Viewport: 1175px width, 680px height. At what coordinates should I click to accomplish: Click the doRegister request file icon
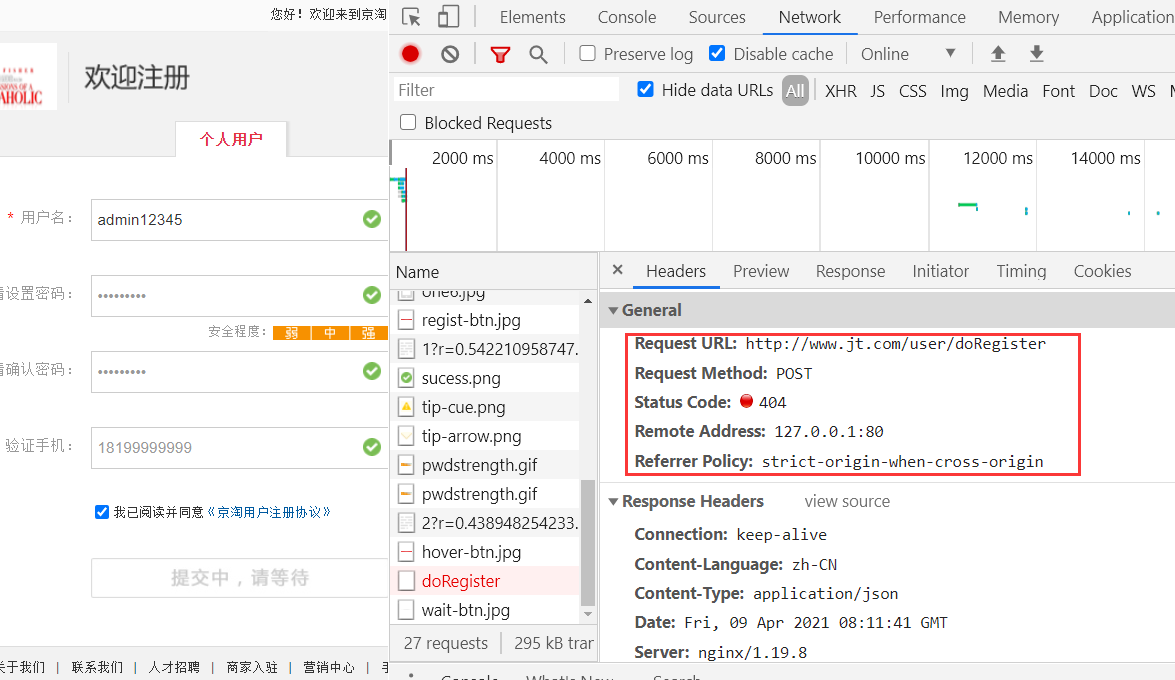click(x=406, y=581)
